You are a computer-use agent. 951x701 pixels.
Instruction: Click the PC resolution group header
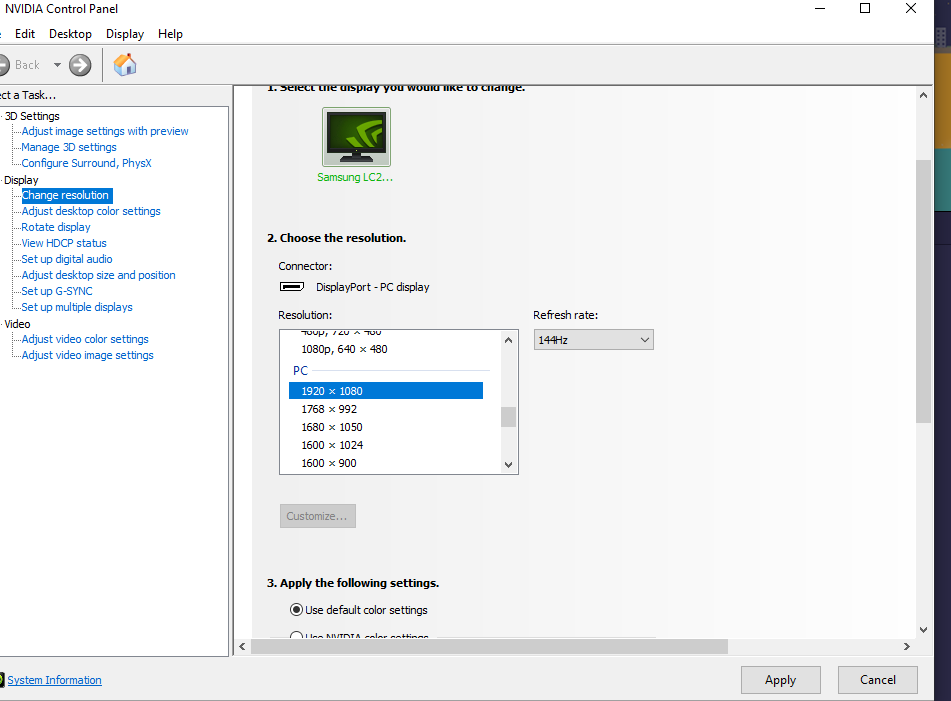[x=301, y=371]
